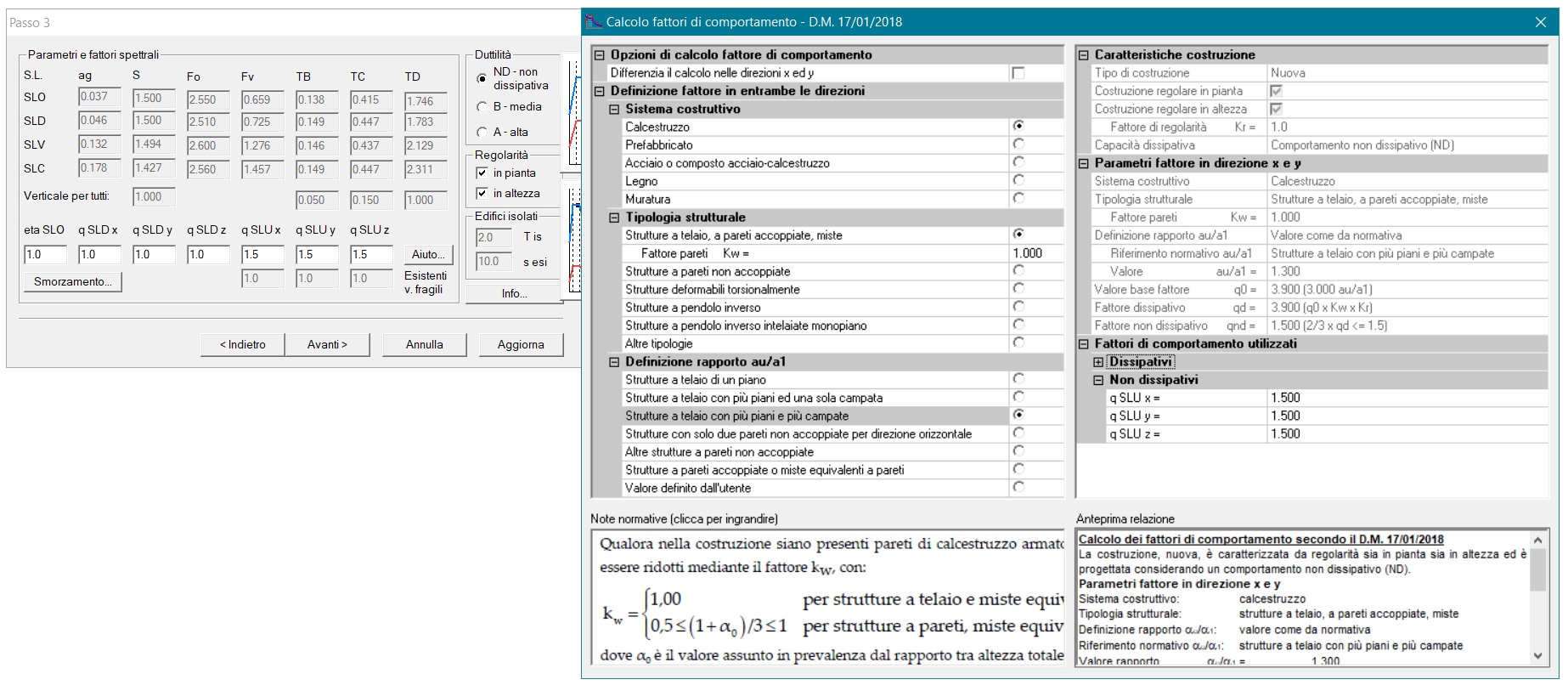Screen dimensions: 1568x685
Task: Toggle Costruzione regolare in pianta checkbox
Action: (x=1276, y=91)
